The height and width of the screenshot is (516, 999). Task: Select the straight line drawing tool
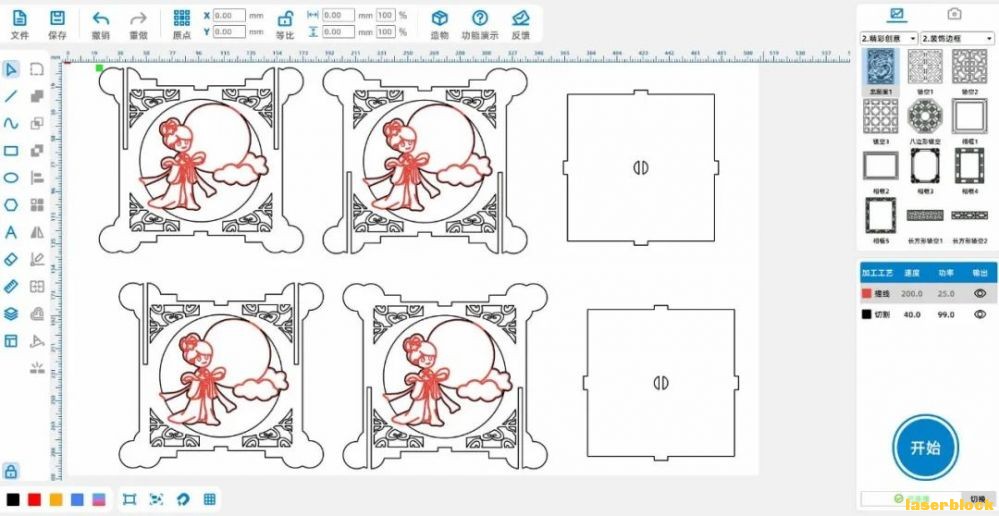11,96
